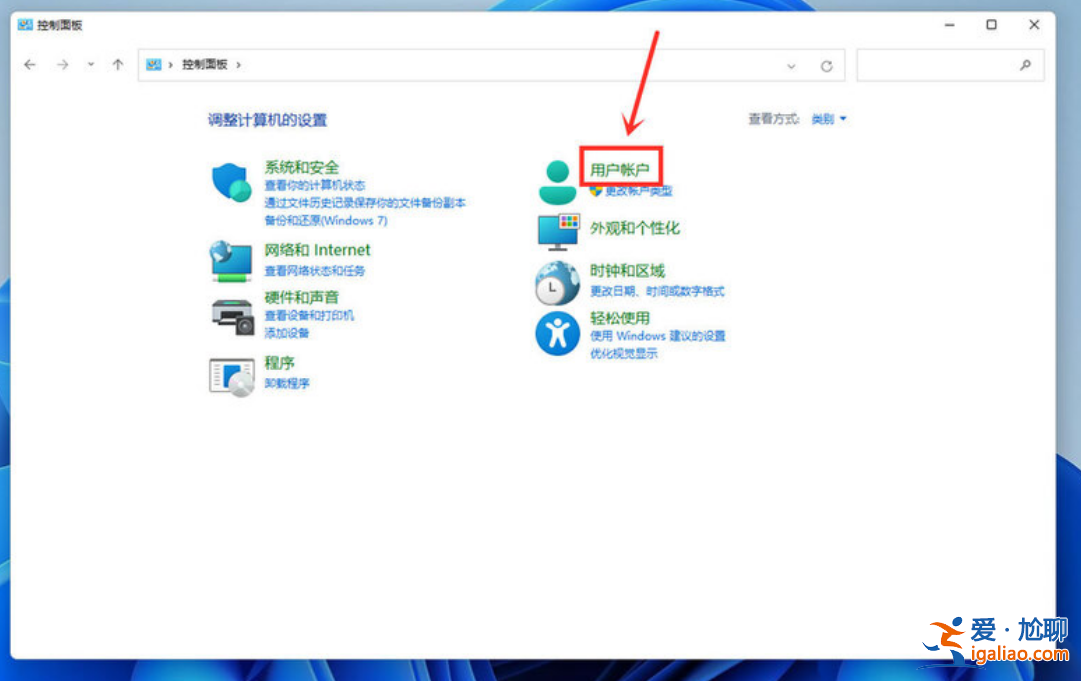Select the 用户帐户 person icon
This screenshot has width=1081, height=681.
(x=557, y=176)
